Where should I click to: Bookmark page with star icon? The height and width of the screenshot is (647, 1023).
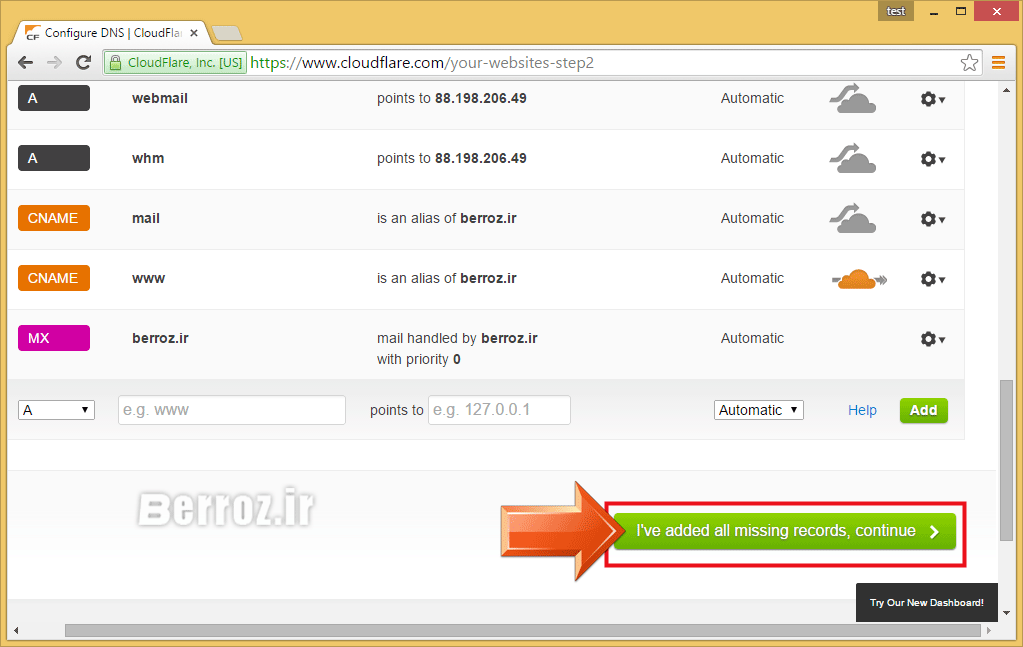[x=969, y=63]
